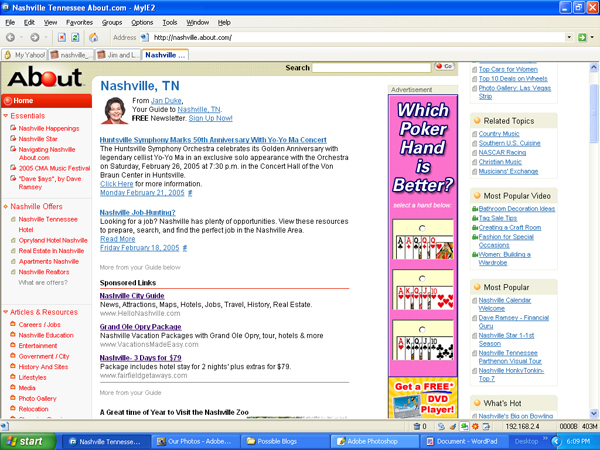Click the red Go search button
This screenshot has height=450, width=600.
click(444, 67)
